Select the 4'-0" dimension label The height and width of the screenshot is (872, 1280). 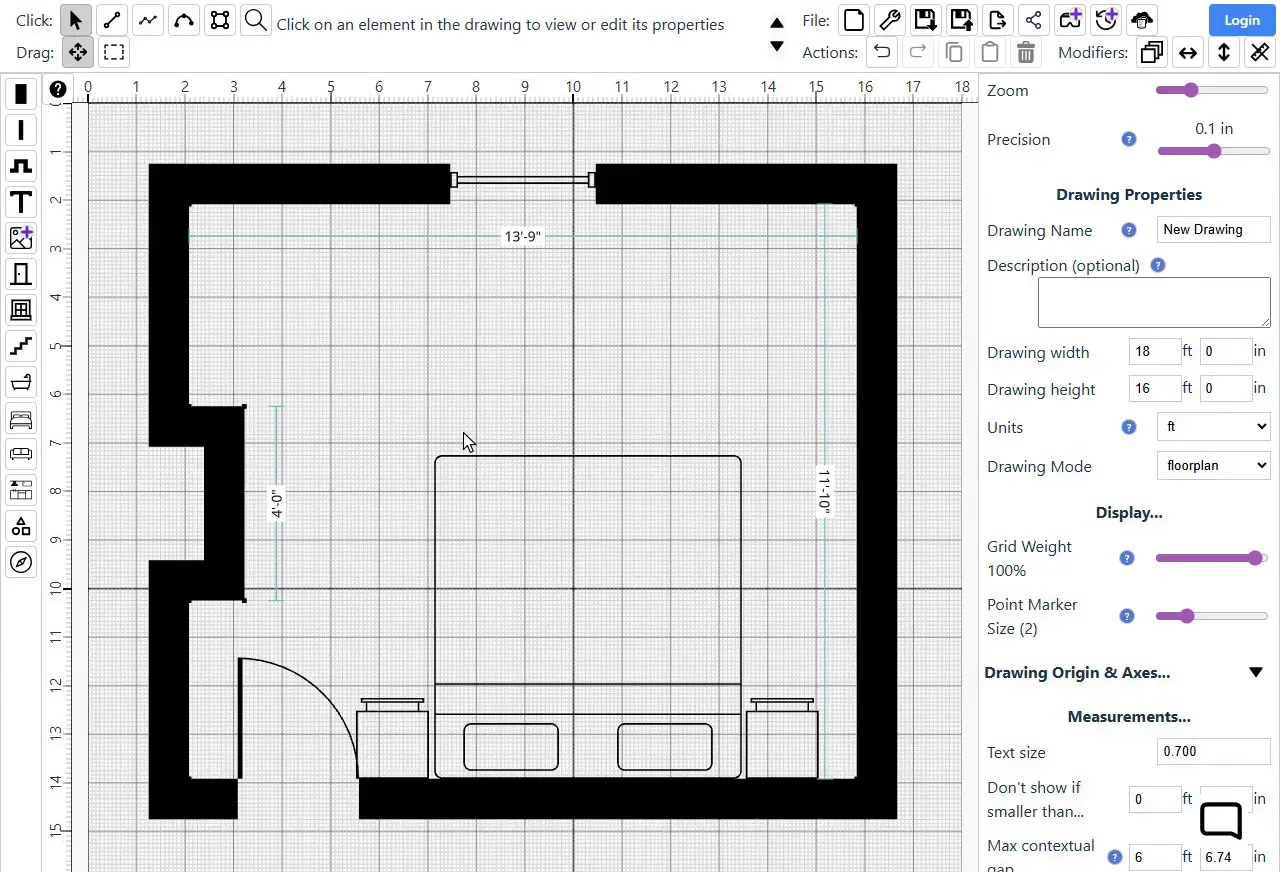[x=277, y=503]
